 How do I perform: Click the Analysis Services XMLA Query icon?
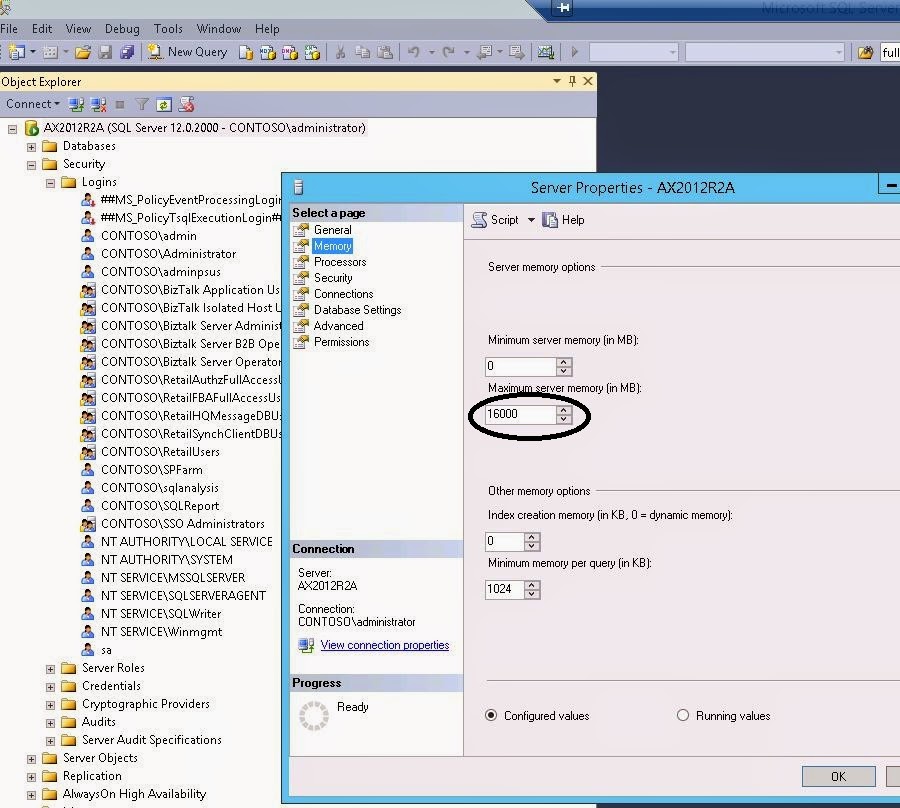[x=312, y=52]
